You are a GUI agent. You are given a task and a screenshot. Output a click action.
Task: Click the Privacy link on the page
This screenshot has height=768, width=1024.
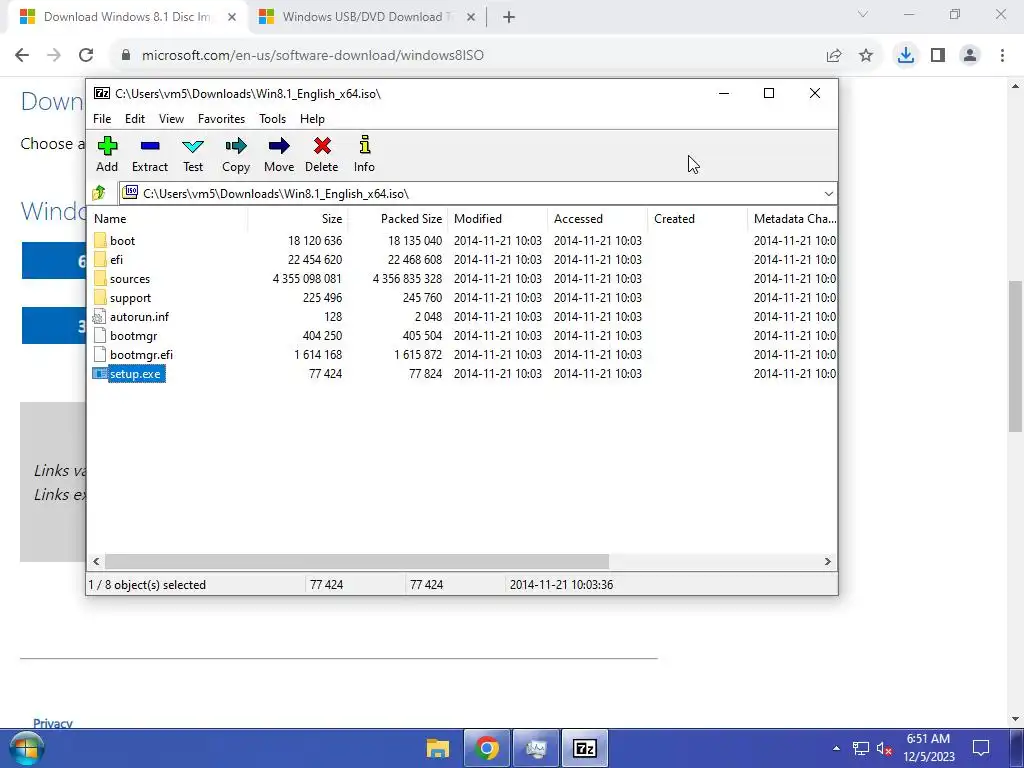(52, 723)
